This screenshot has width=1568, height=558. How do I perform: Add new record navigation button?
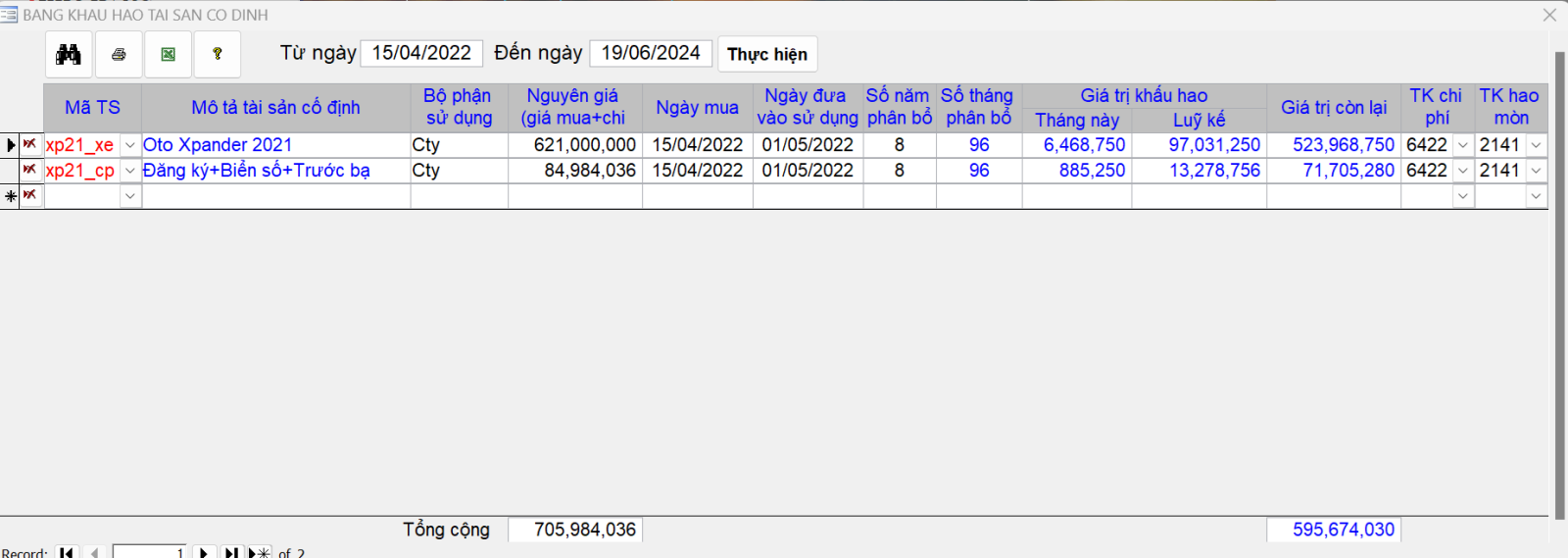260,552
